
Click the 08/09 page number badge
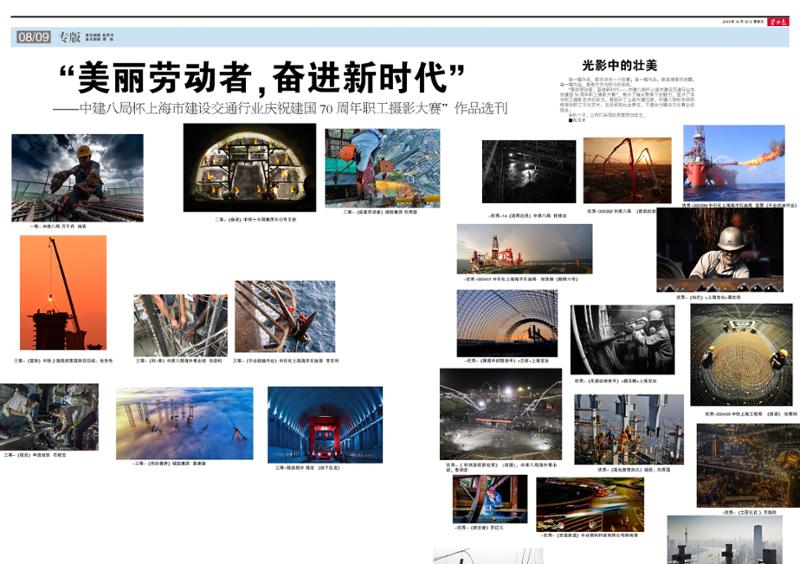pyautogui.click(x=32, y=38)
